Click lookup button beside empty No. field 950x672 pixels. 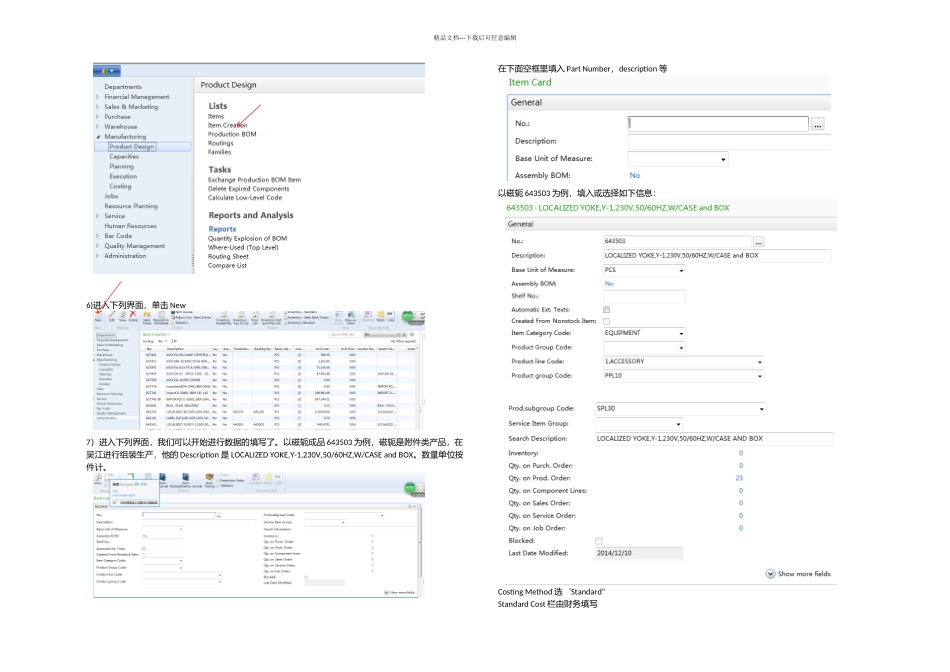click(818, 124)
